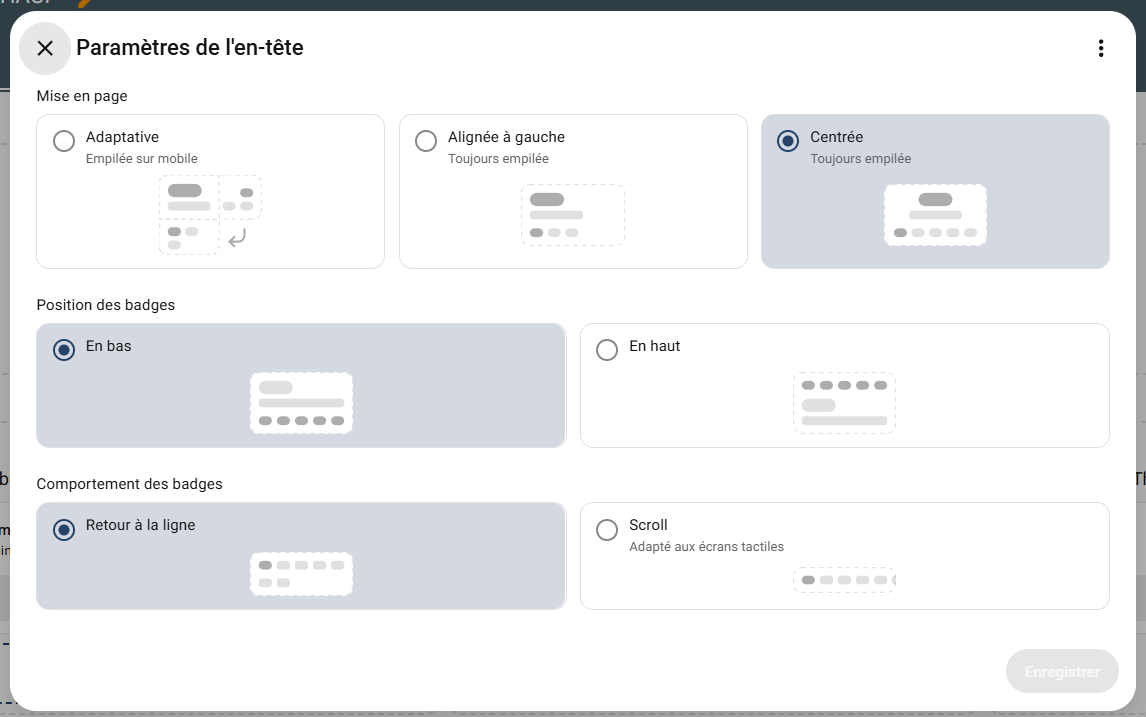Click the Retour à la ligne preview illustration
Screen dimensions: 1146x717
pyautogui.click(x=301, y=573)
